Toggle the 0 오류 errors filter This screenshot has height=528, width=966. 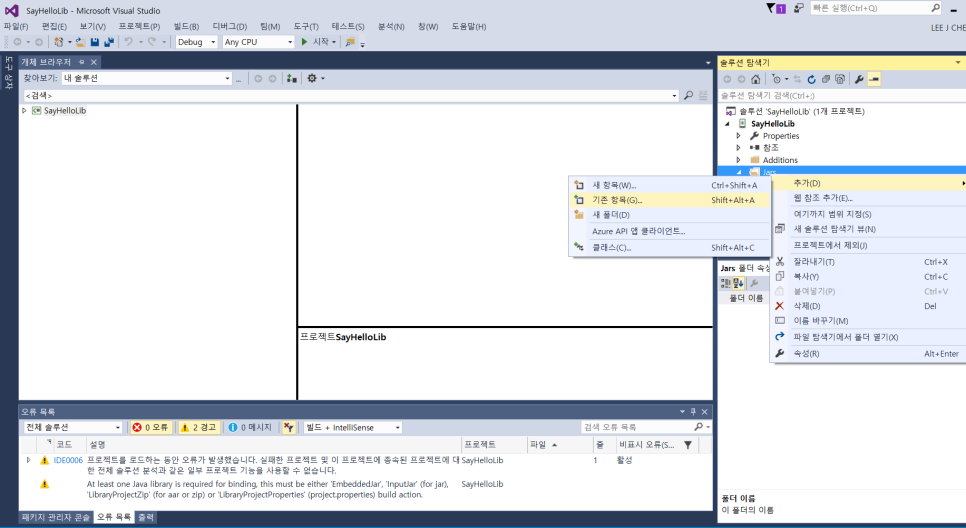click(151, 428)
